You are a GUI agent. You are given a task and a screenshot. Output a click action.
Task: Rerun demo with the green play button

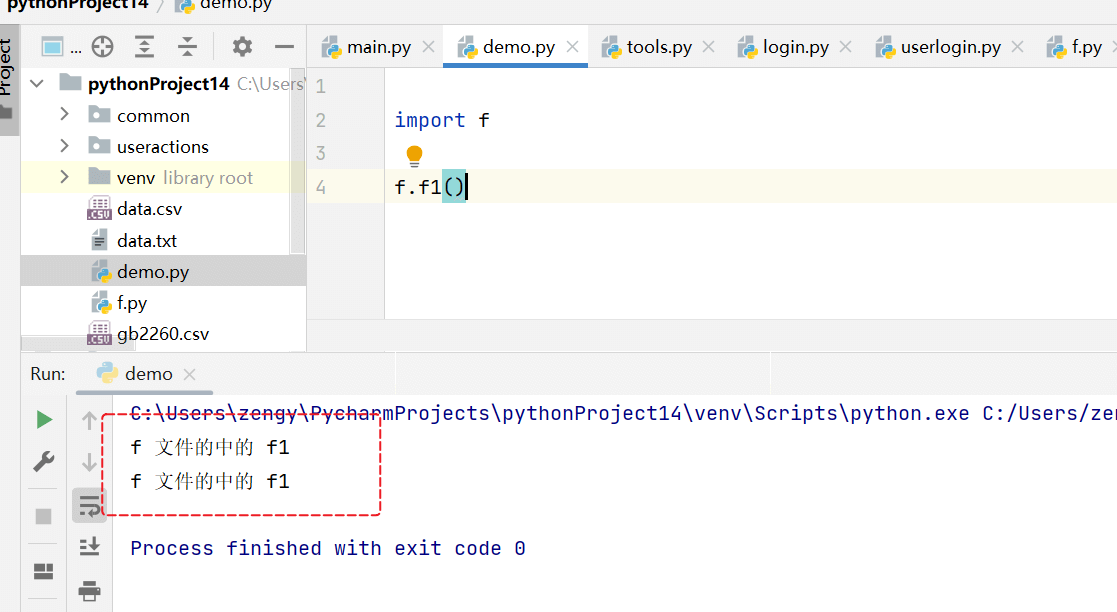click(x=43, y=420)
